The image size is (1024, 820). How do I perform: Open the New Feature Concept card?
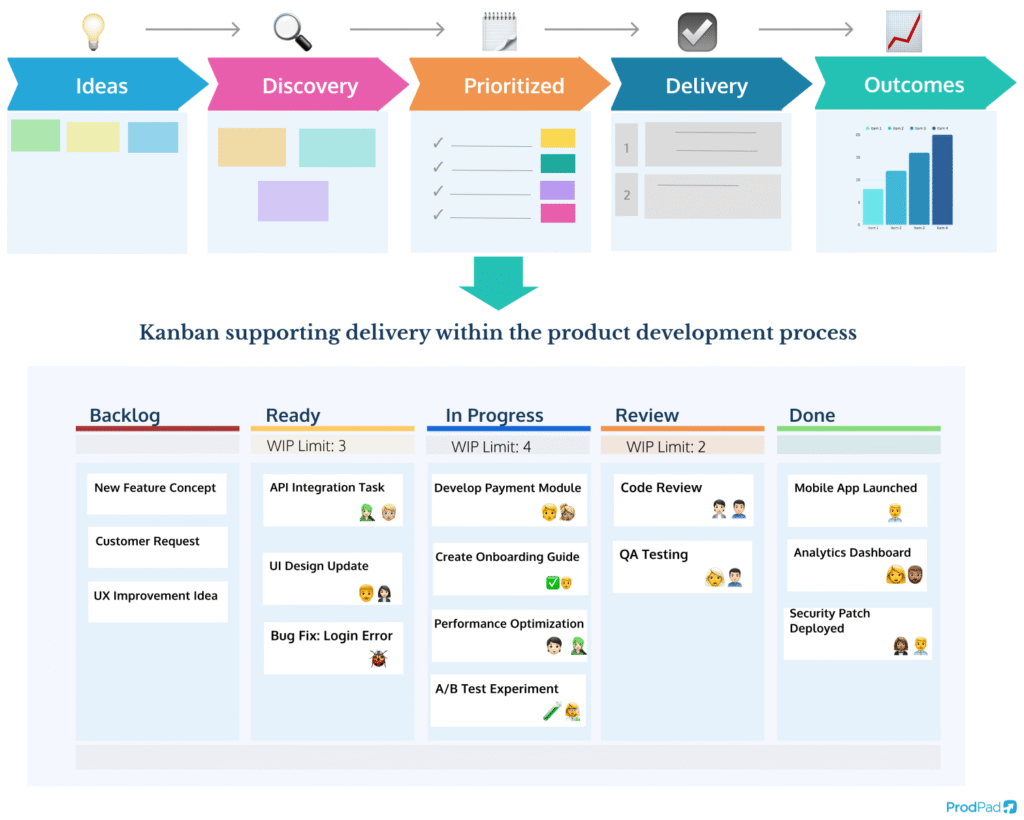point(157,494)
